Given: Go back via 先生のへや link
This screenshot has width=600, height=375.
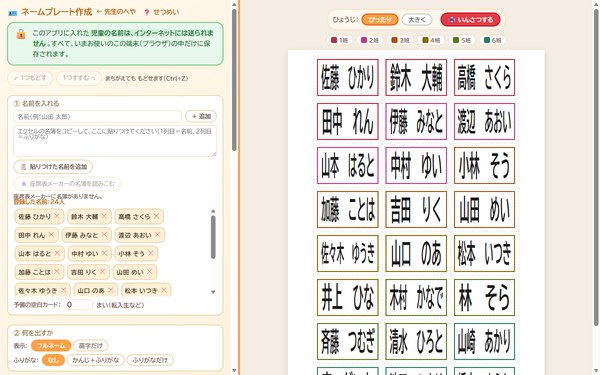Looking at the screenshot, I should tap(116, 12).
